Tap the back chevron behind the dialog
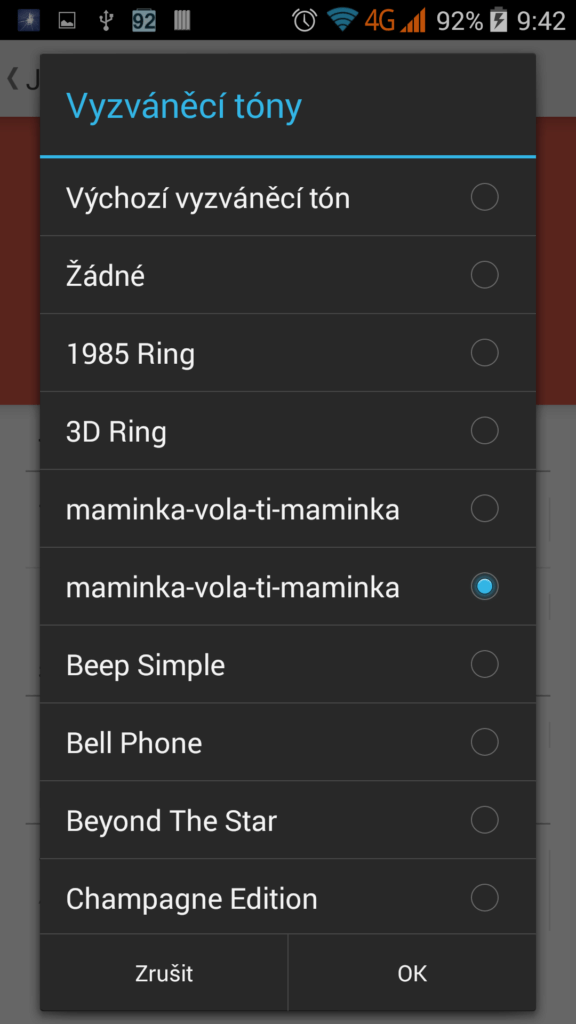 pyautogui.click(x=12, y=78)
